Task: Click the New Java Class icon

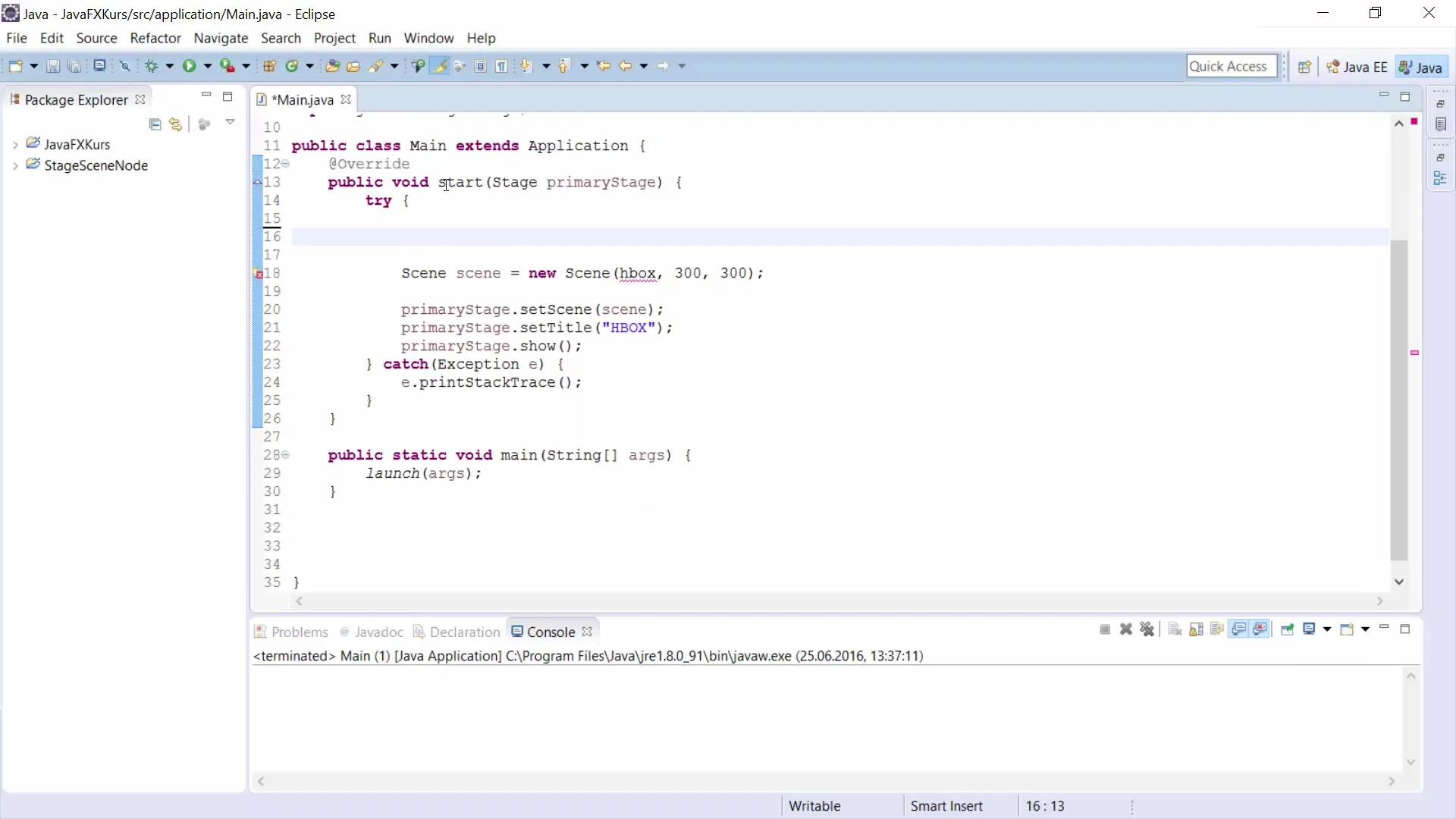Action: tap(292, 66)
